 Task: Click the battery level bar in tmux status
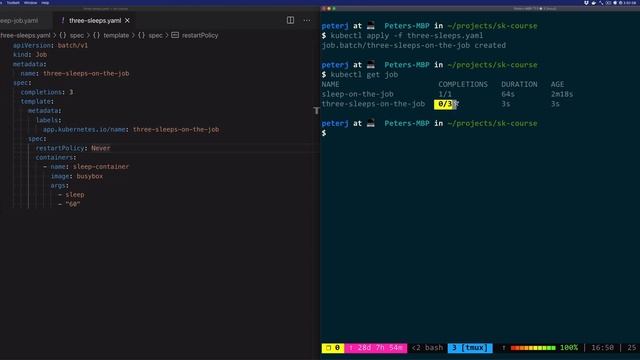[x=533, y=348]
